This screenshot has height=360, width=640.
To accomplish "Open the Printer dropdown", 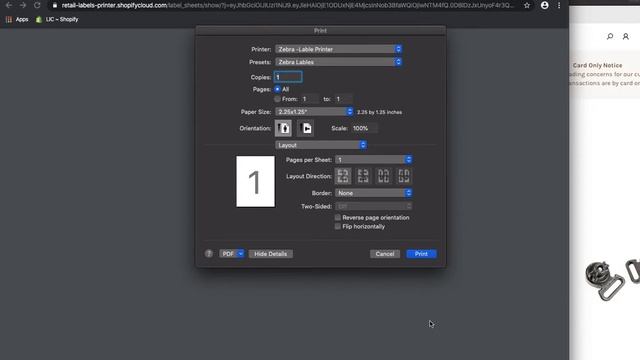I will point(339,49).
